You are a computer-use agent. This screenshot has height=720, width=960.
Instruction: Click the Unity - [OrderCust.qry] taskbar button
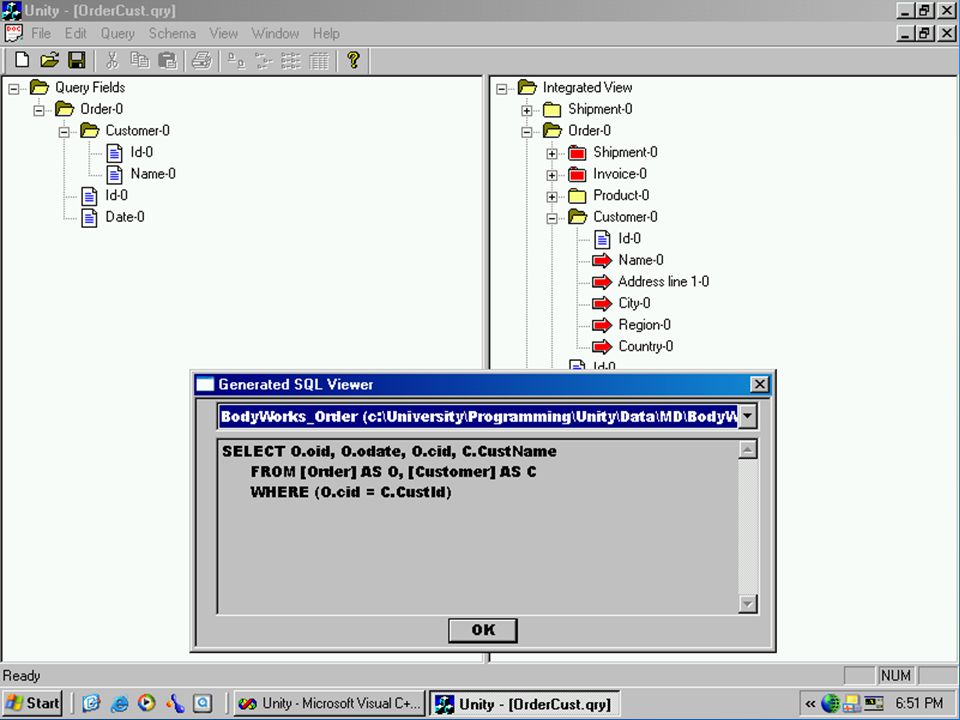coord(524,703)
